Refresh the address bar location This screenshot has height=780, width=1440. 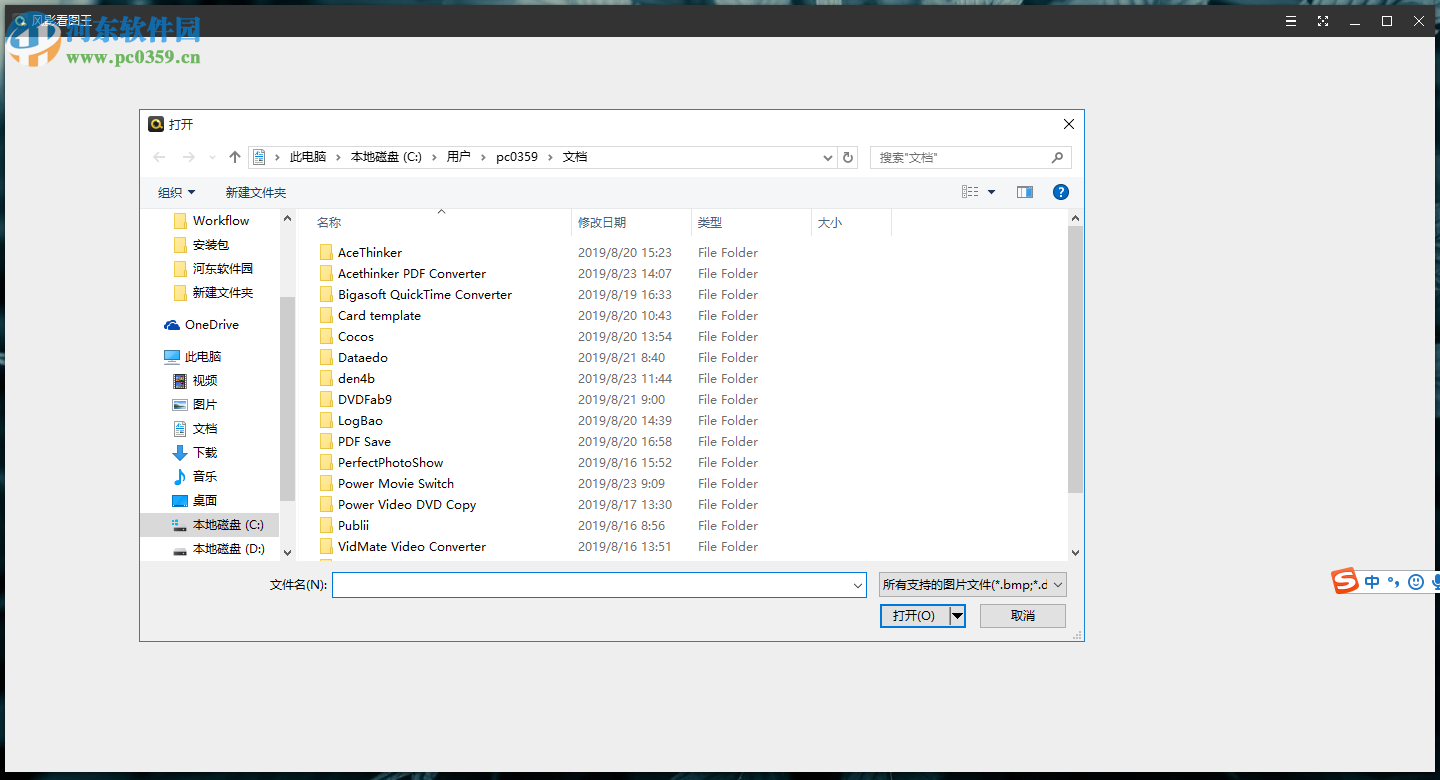[x=849, y=157]
